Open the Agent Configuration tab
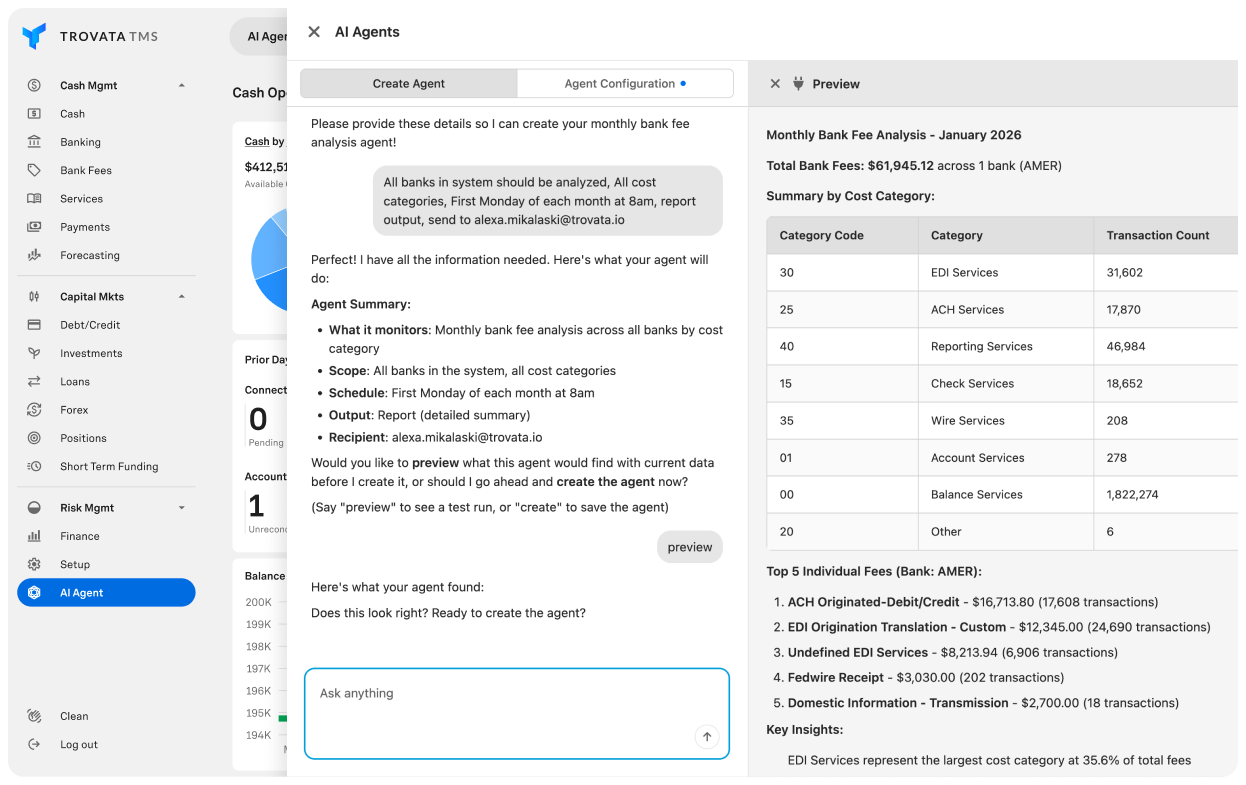The height and width of the screenshot is (785, 1246). pyautogui.click(x=624, y=84)
